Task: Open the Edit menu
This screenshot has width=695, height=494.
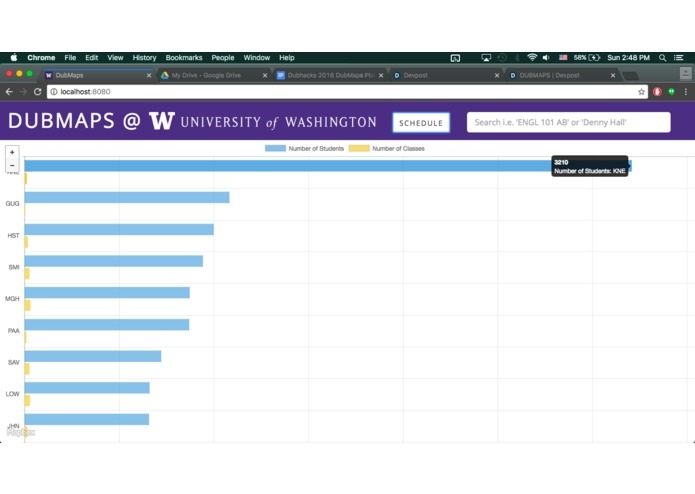Action: 92,58
